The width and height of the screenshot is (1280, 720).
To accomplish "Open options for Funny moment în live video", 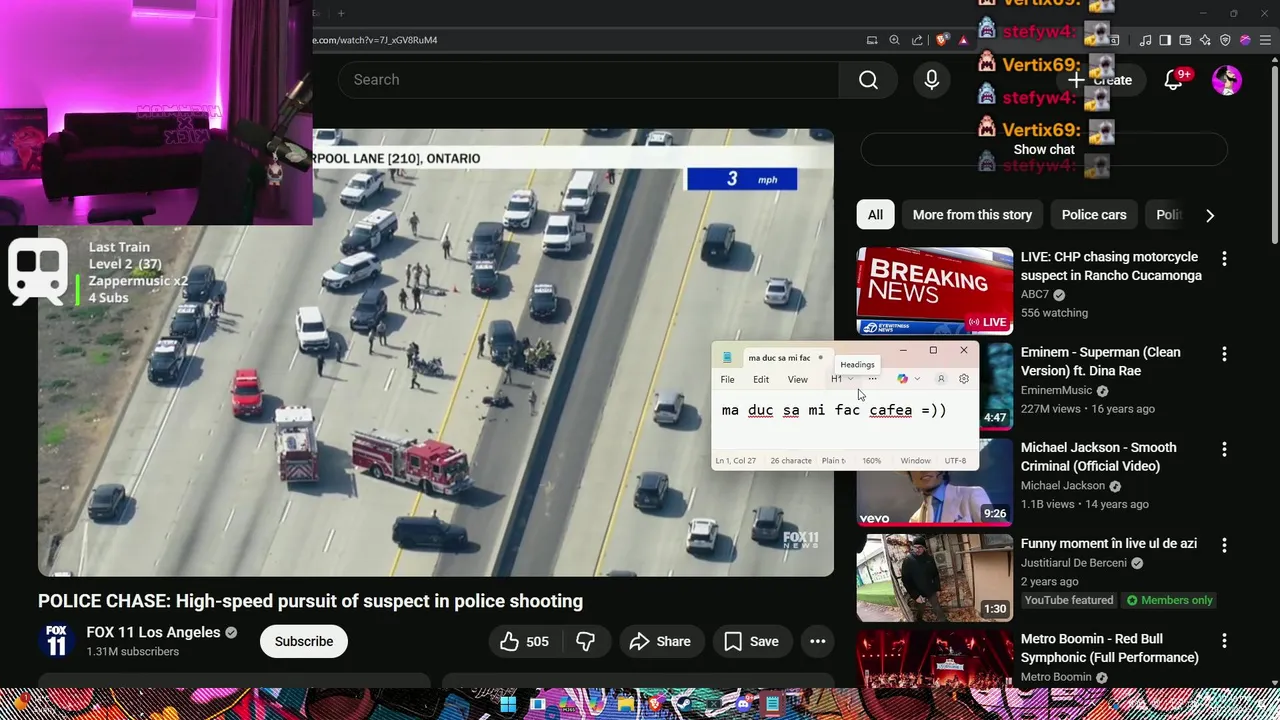I will click(1224, 545).
